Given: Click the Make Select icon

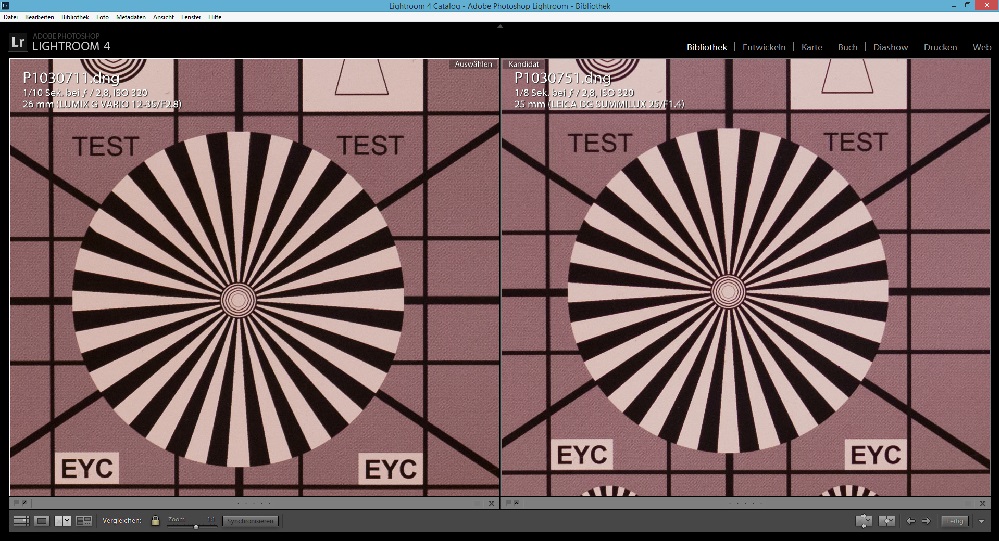Looking at the screenshot, I should 886,521.
